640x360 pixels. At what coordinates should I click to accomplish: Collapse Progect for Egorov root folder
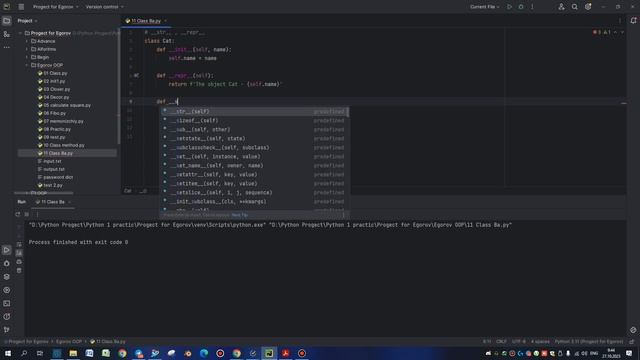[20, 33]
